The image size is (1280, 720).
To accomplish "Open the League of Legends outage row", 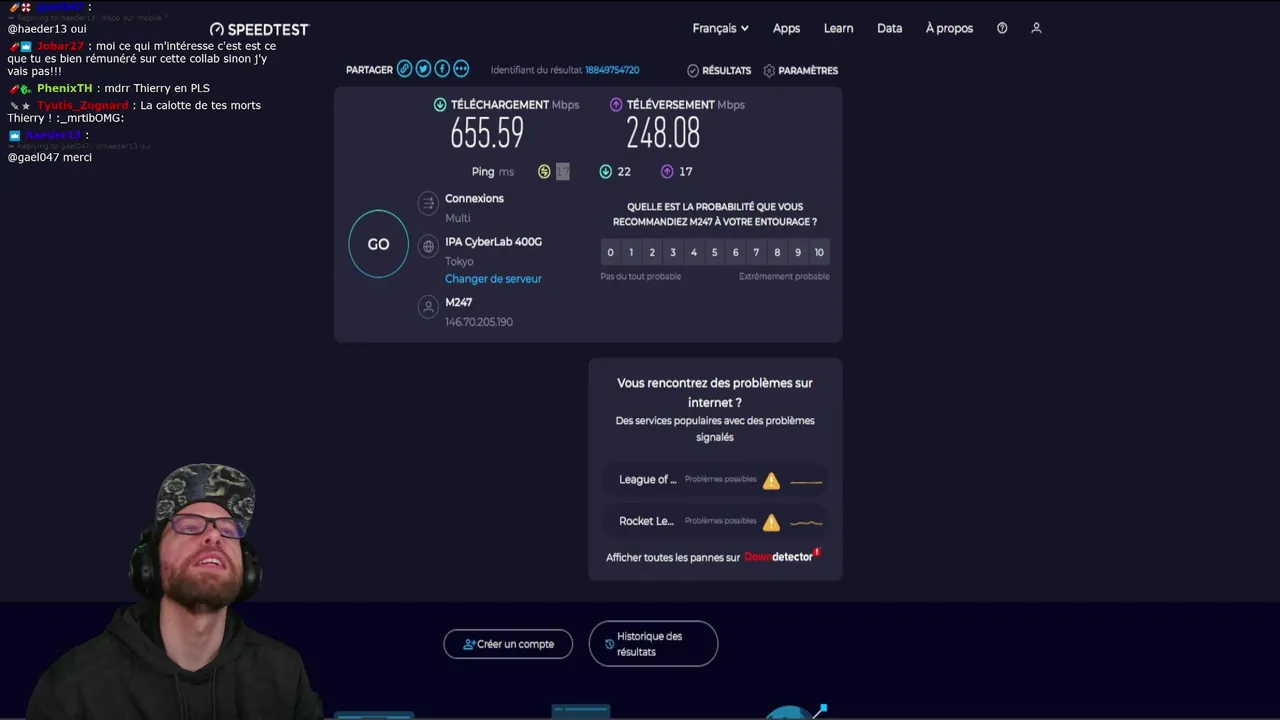I will tap(715, 480).
